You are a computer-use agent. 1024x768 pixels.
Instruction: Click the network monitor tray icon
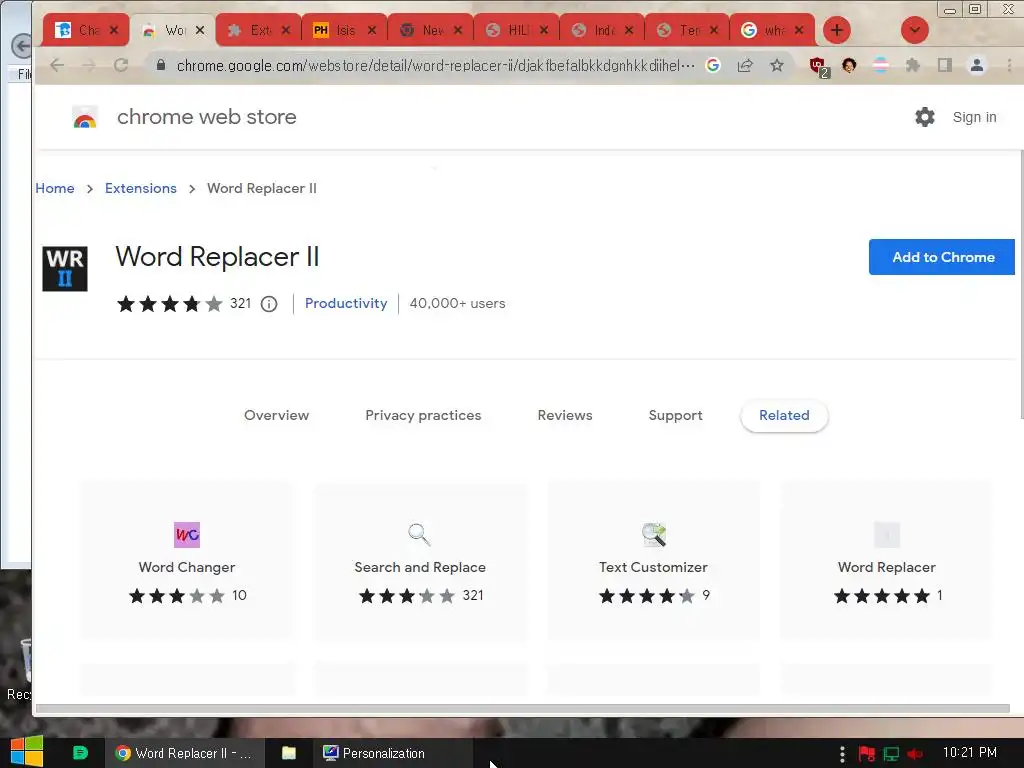pyautogui.click(x=891, y=754)
